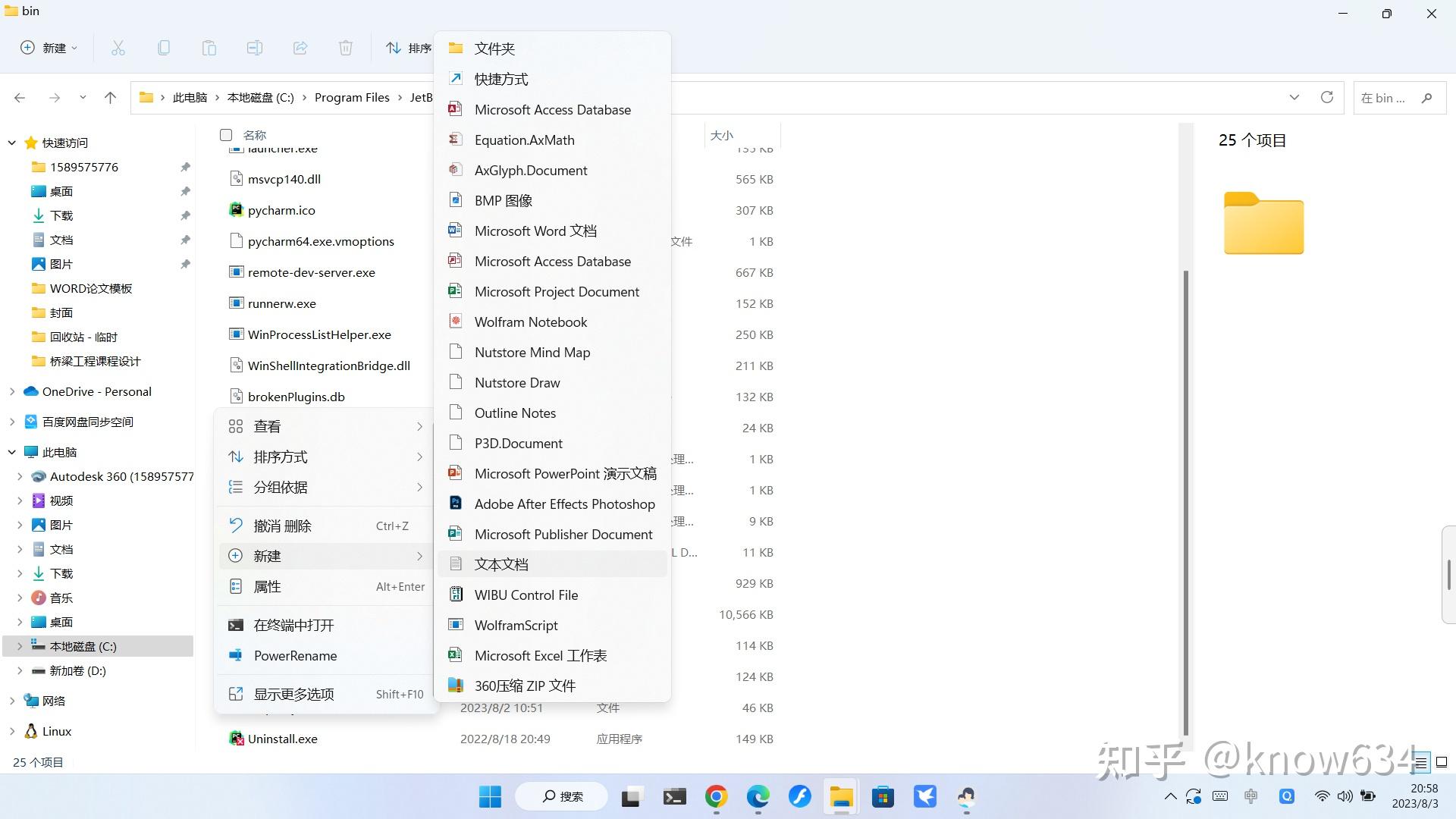Click 属性 in the context menu
The image size is (1456, 819).
point(326,587)
